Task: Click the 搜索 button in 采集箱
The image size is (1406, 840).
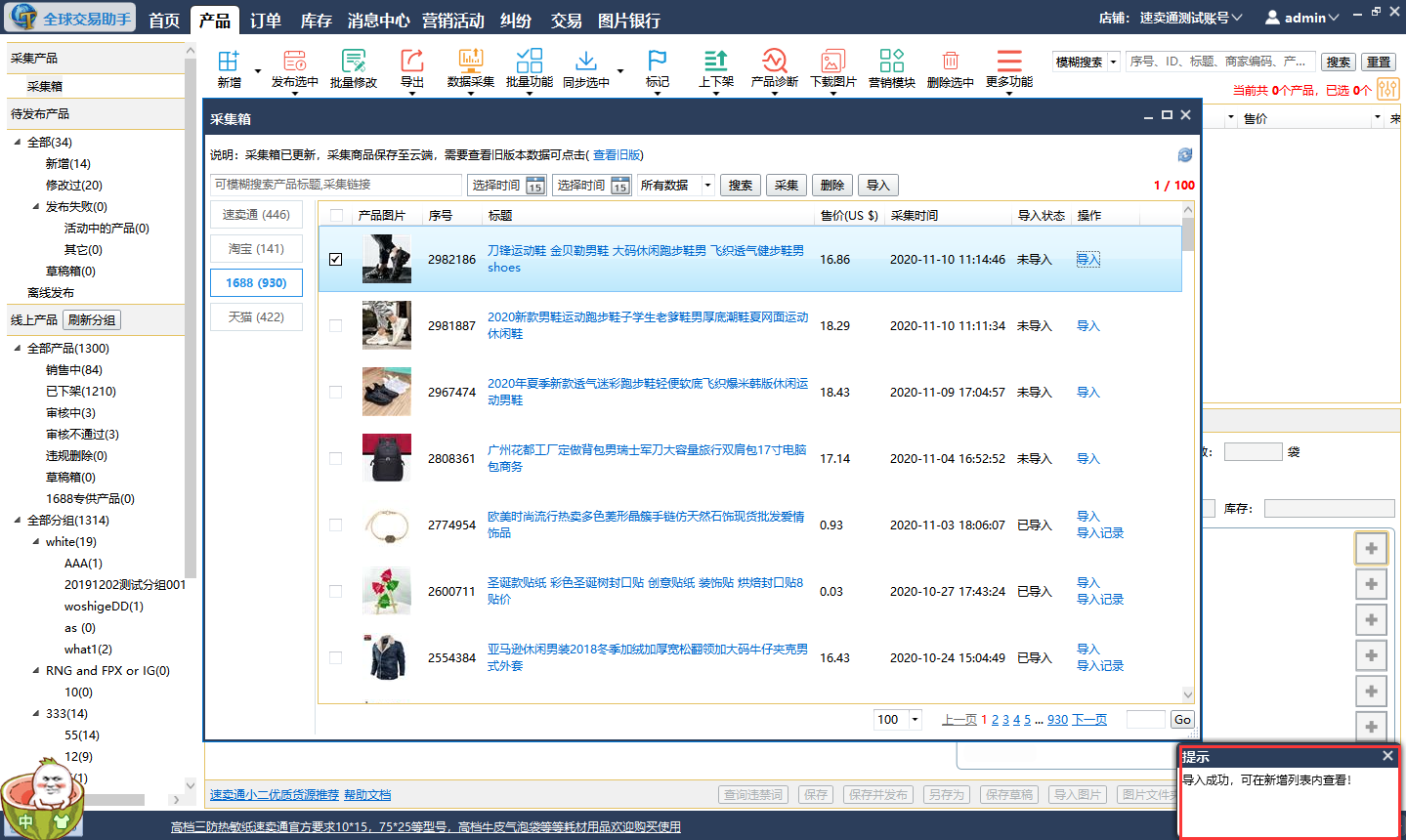Action: coord(741,186)
